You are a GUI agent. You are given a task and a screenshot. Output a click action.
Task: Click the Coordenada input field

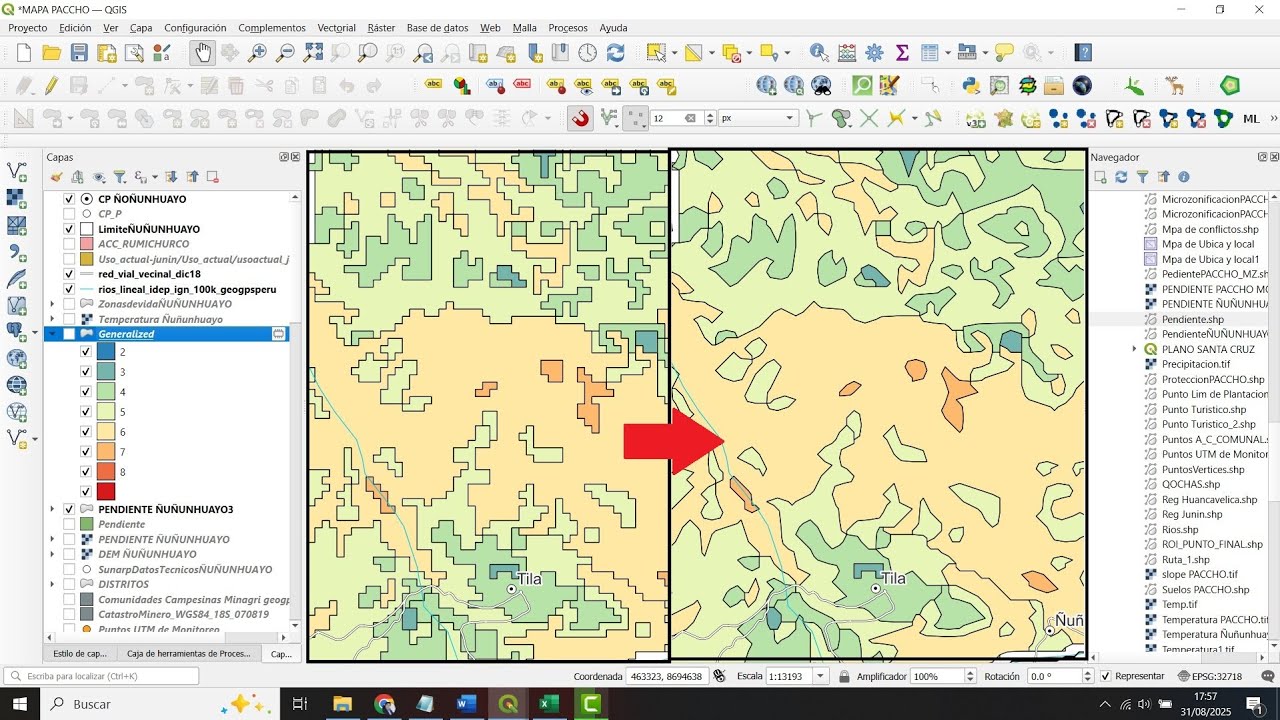coord(667,676)
